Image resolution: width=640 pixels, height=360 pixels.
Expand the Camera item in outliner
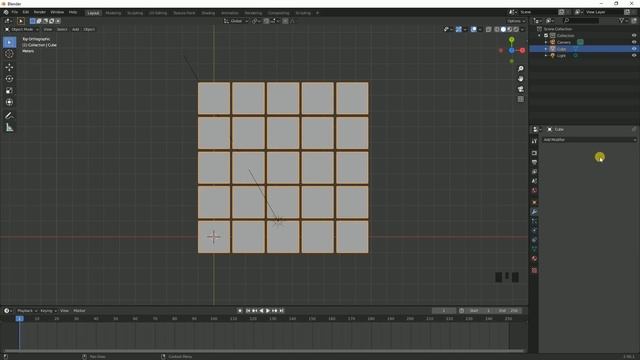[x=546, y=42]
